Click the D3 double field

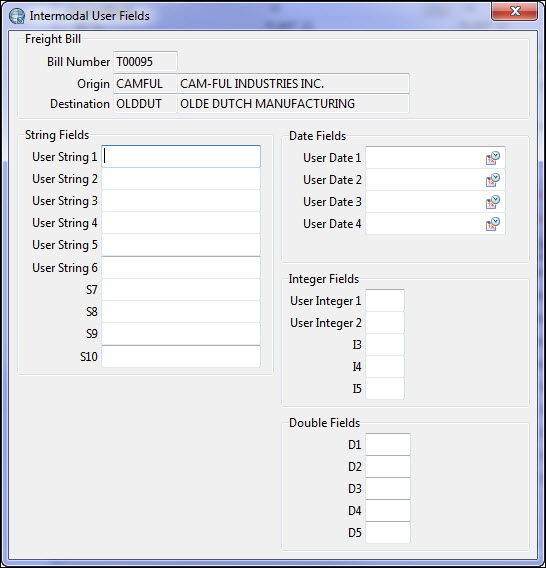388,489
